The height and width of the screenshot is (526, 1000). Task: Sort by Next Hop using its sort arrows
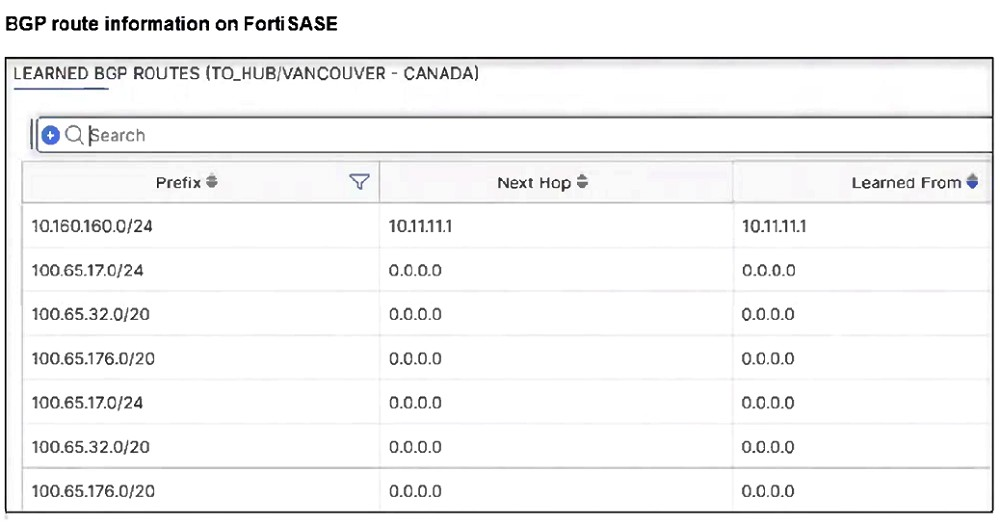[583, 183]
